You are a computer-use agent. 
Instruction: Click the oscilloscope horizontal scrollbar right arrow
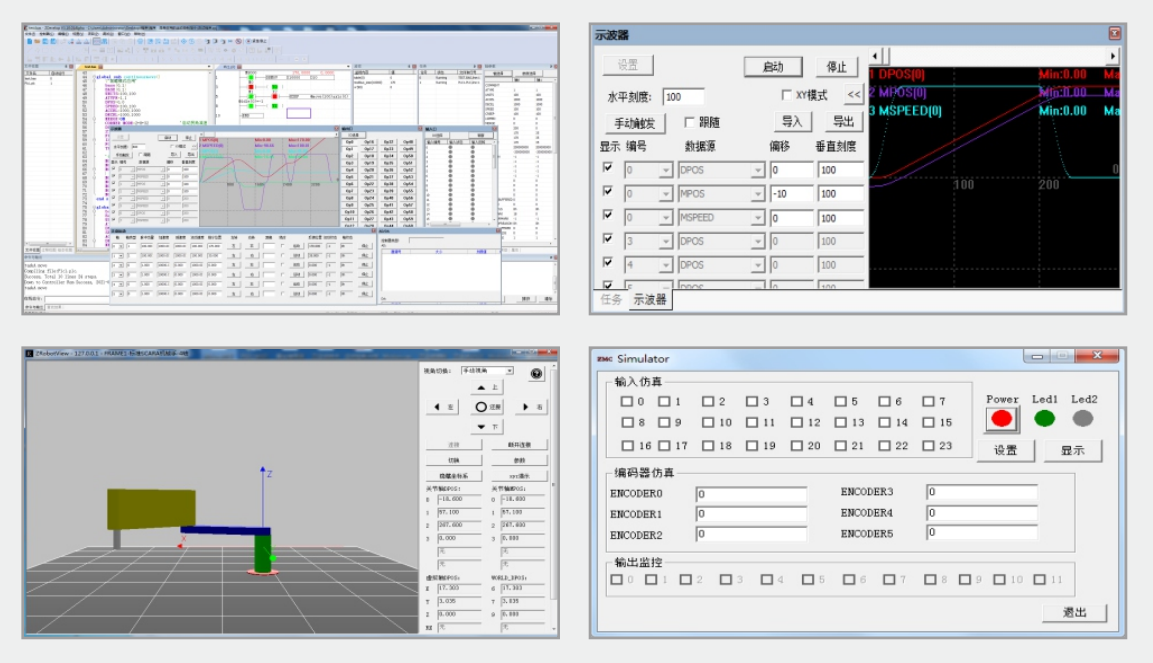[1112, 56]
